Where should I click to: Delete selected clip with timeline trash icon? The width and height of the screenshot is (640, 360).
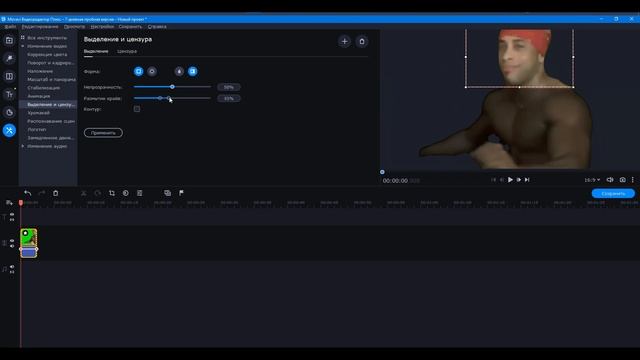pos(56,193)
